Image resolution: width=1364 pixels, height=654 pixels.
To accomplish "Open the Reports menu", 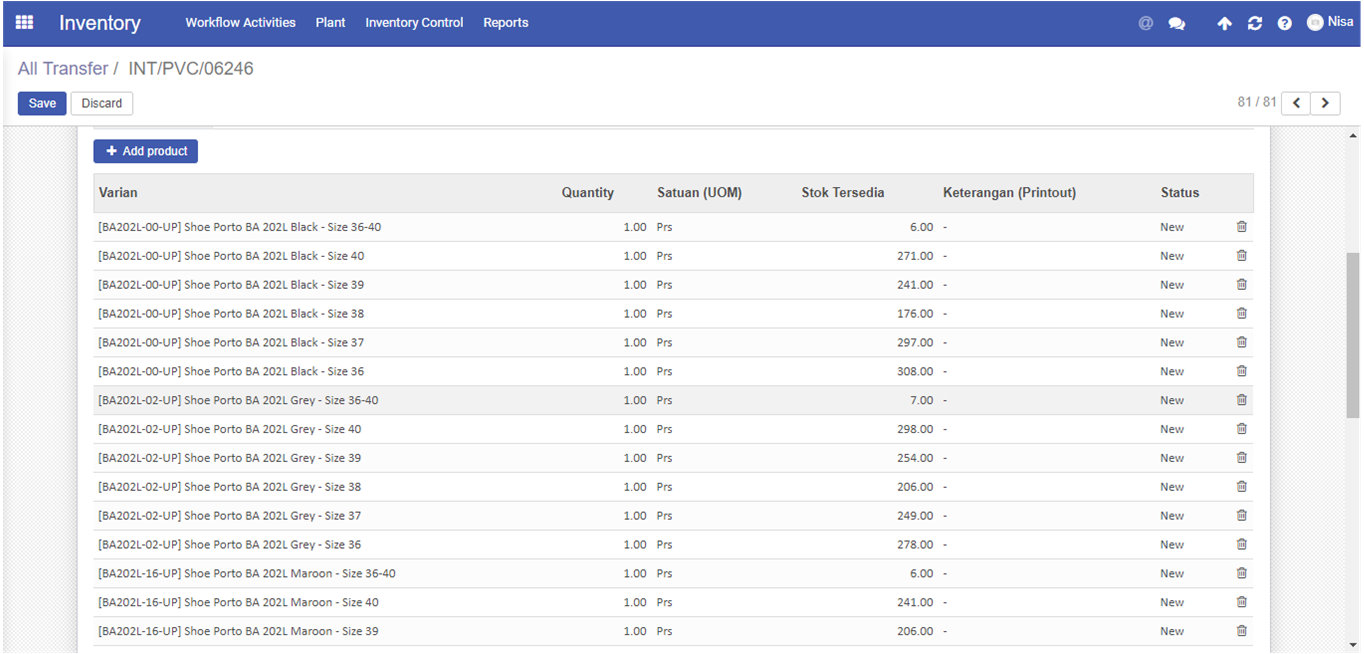I will point(506,22).
